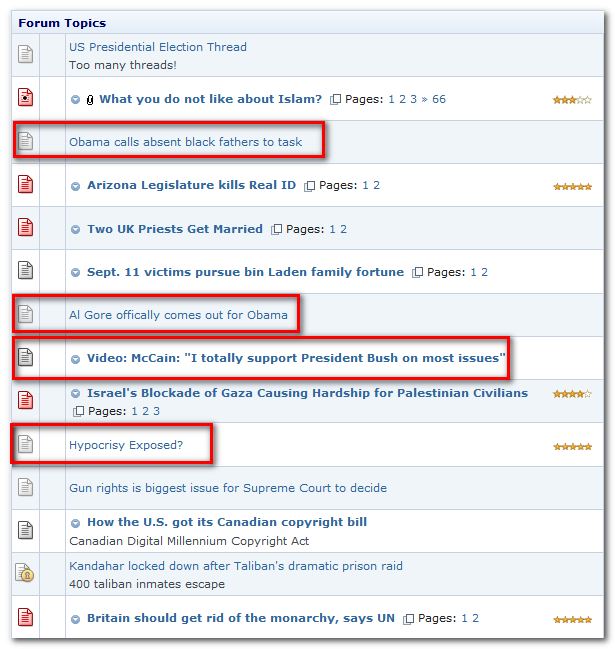Screen dimensions: 615x649
Task: Click the page icon beside Al Gore thread
Action: tap(25, 314)
